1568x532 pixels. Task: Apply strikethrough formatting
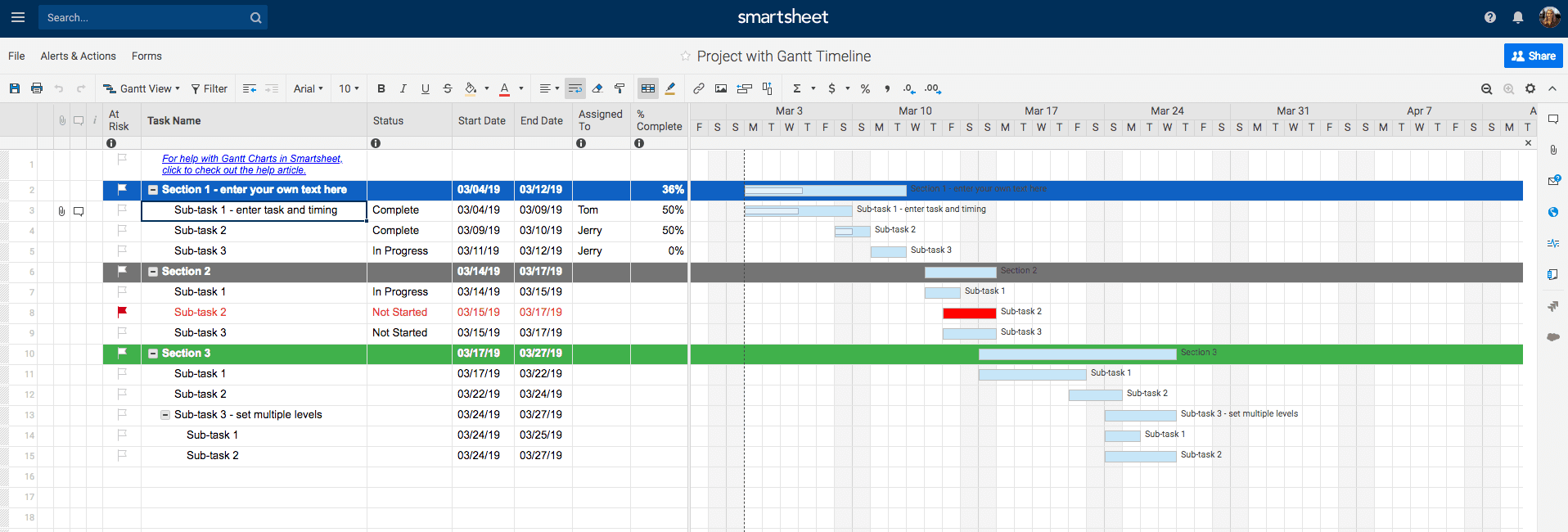448,88
